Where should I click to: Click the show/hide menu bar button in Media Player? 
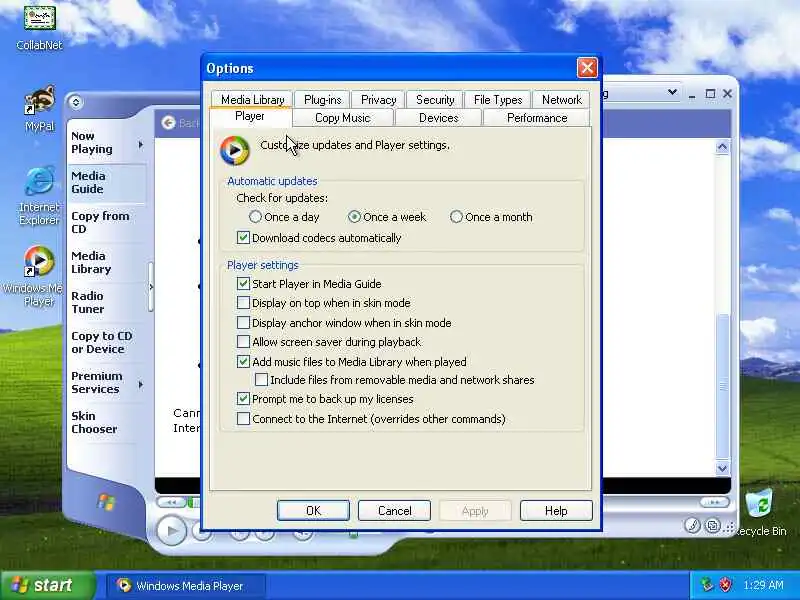[x=76, y=102]
